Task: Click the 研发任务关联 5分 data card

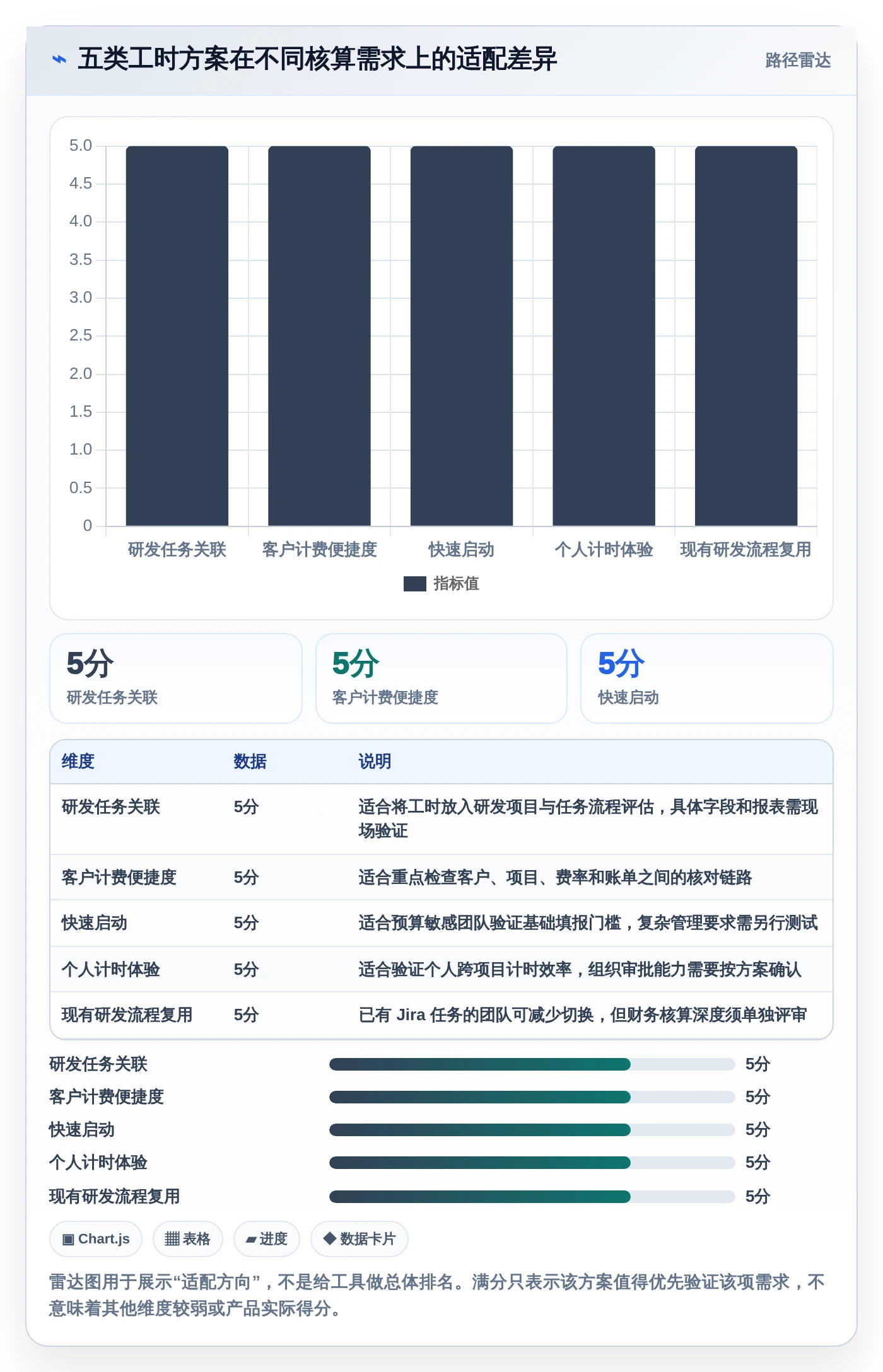Action: 176,678
